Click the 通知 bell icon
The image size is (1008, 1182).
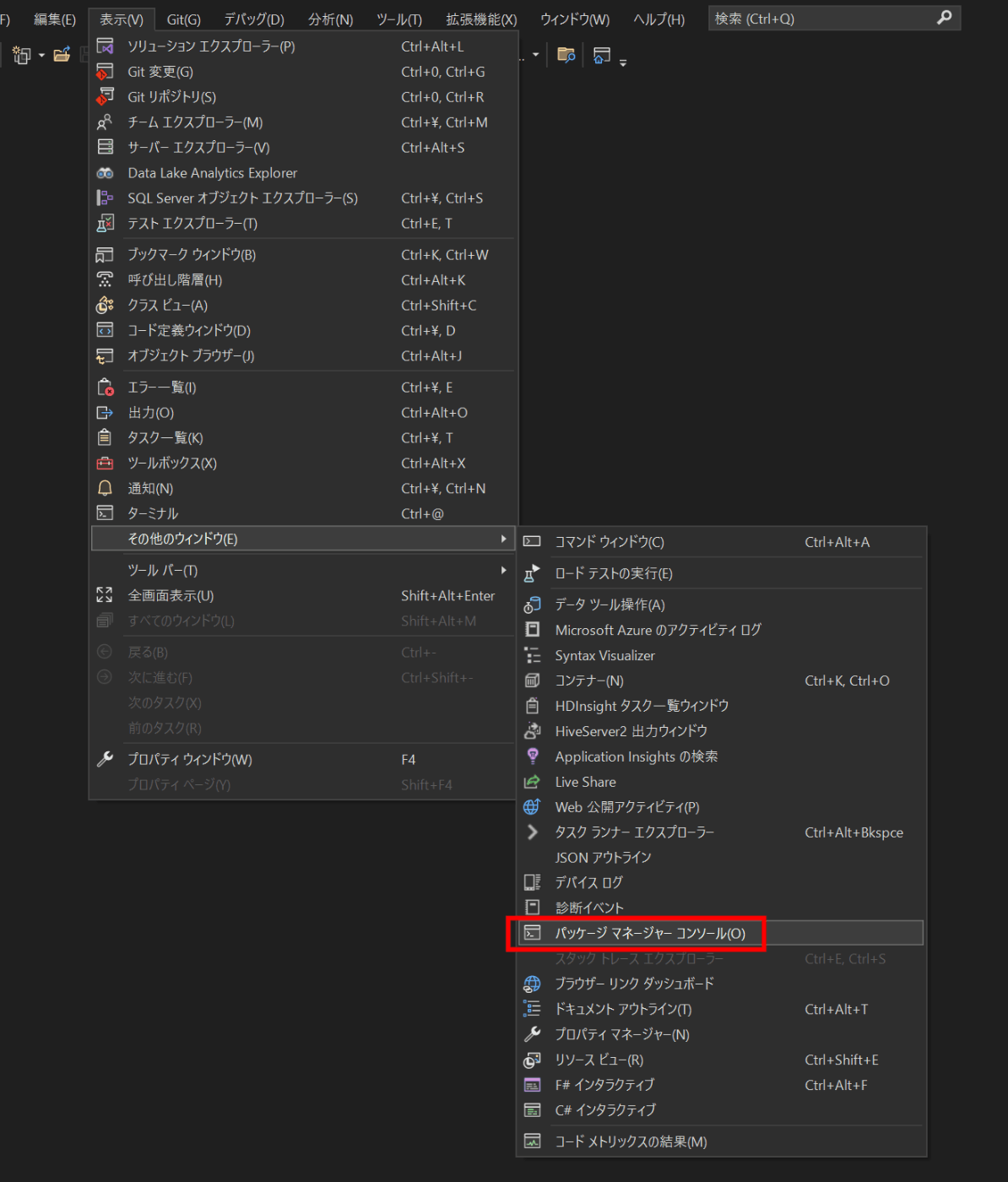coord(105,488)
